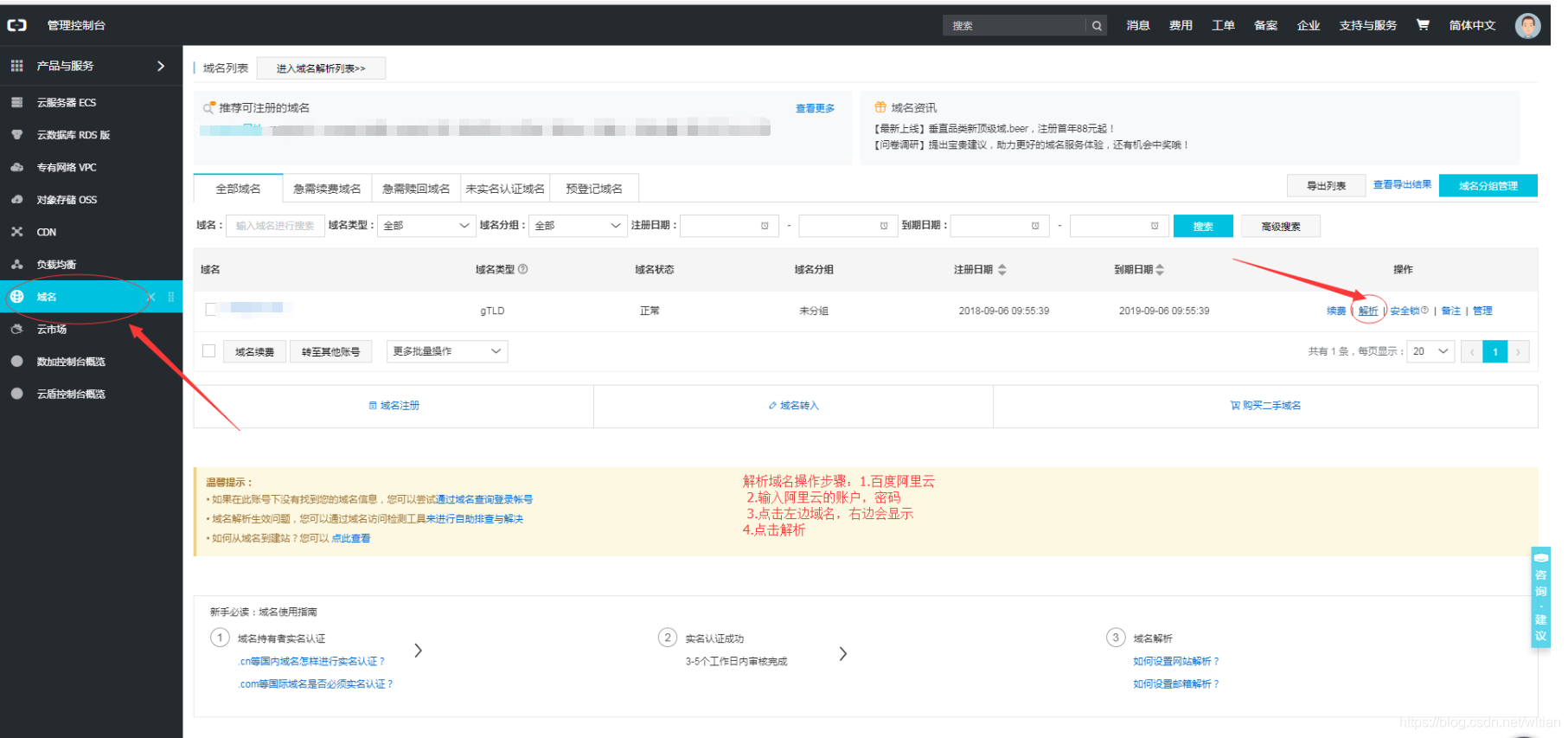
Task: Tick the select-all checkbox beside 域名续费
Action: (x=208, y=351)
